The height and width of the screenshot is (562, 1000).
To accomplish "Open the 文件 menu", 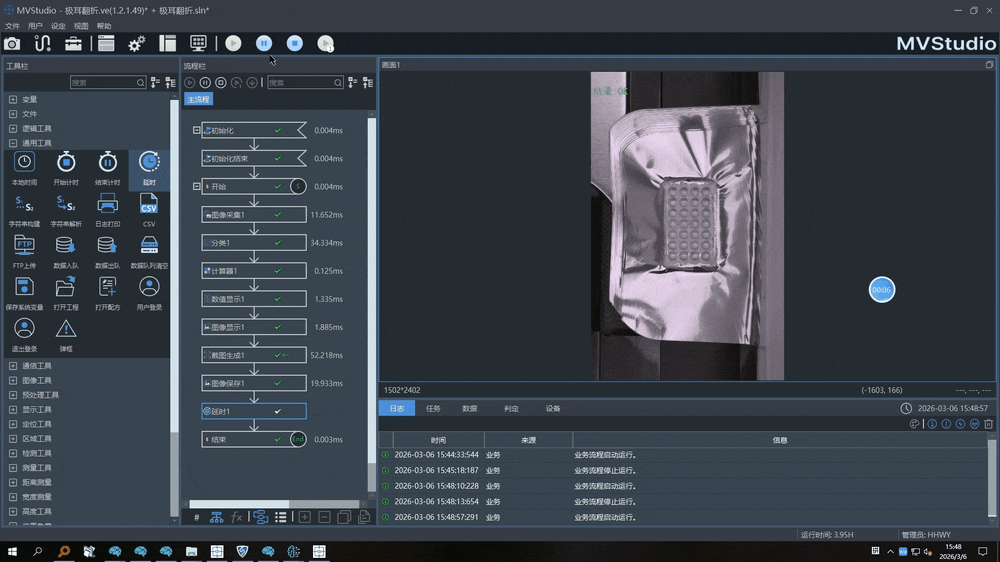I will 12,26.
